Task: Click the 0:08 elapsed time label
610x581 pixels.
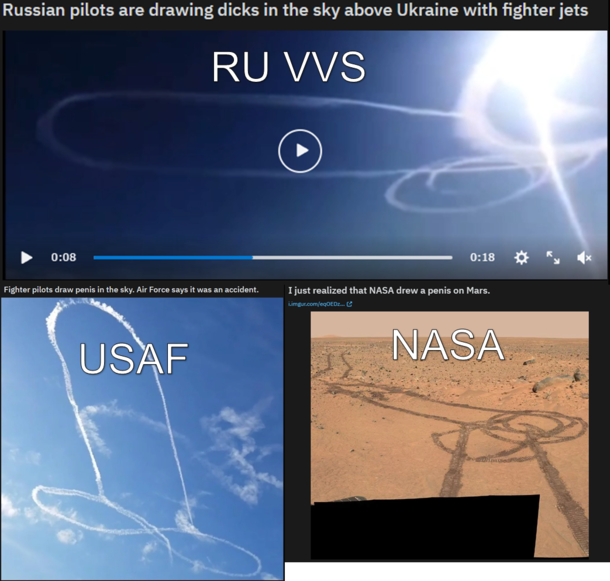Action: click(x=63, y=257)
